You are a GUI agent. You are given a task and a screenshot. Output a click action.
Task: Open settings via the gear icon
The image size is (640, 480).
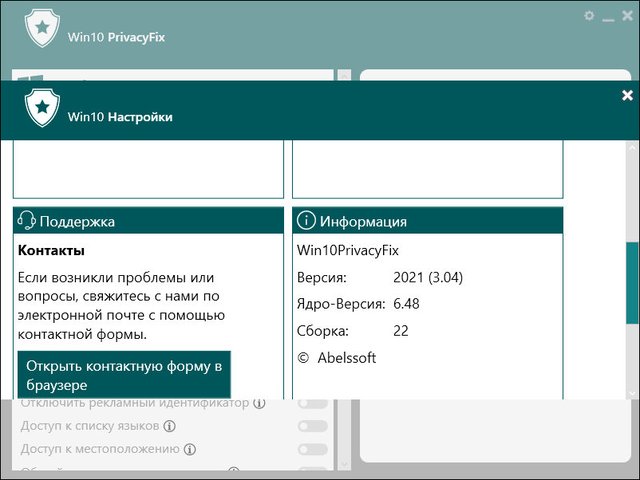(589, 16)
